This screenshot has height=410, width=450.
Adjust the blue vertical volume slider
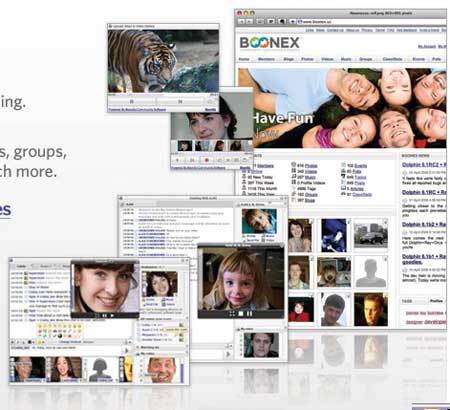pos(182,372)
